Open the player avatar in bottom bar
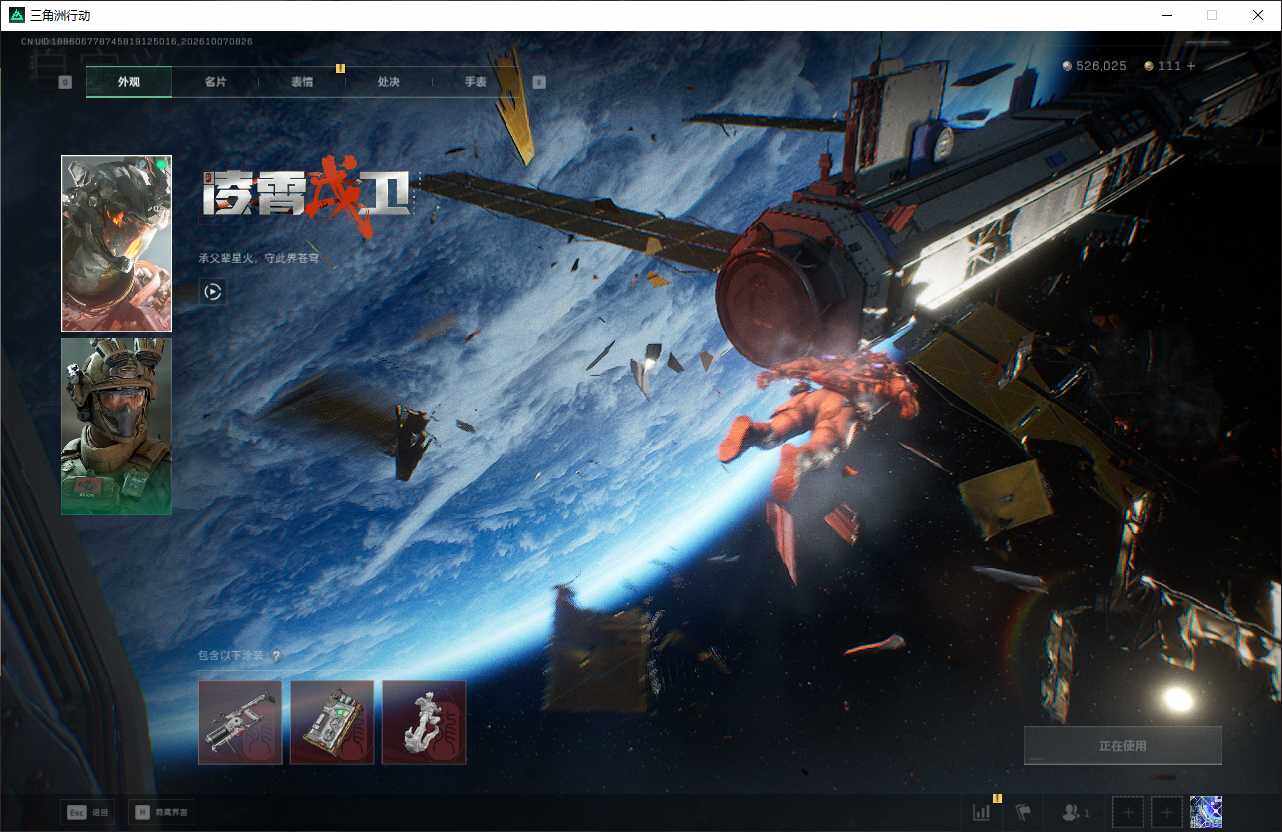The height and width of the screenshot is (832, 1282). click(x=1206, y=812)
